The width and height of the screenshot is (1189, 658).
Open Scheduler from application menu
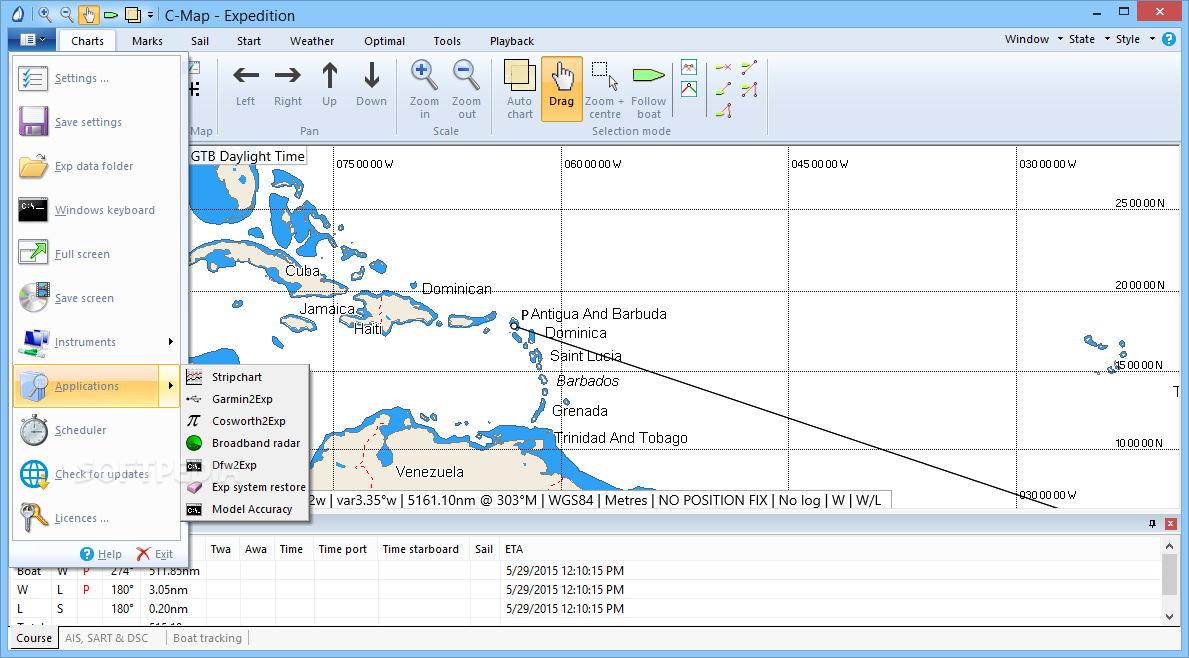[x=96, y=430]
